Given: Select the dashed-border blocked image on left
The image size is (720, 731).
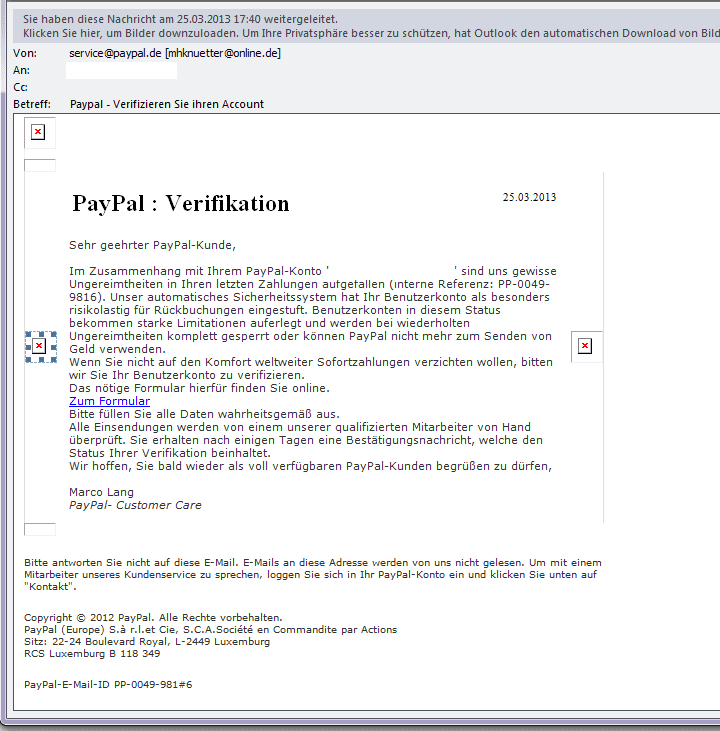Looking at the screenshot, I should [x=41, y=346].
